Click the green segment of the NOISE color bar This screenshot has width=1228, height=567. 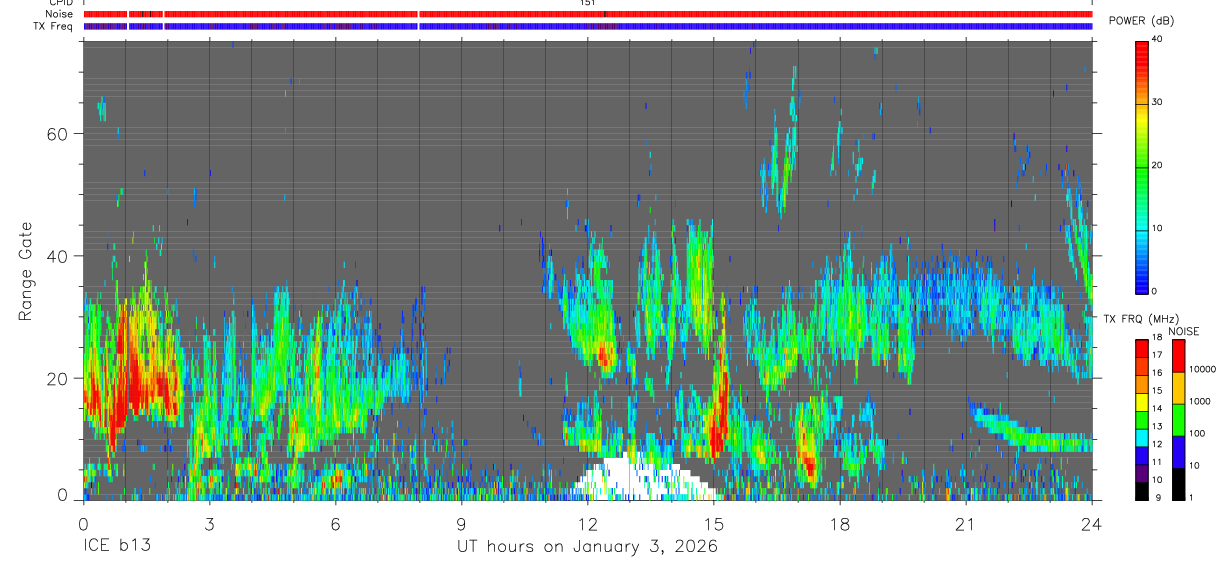pos(1178,419)
